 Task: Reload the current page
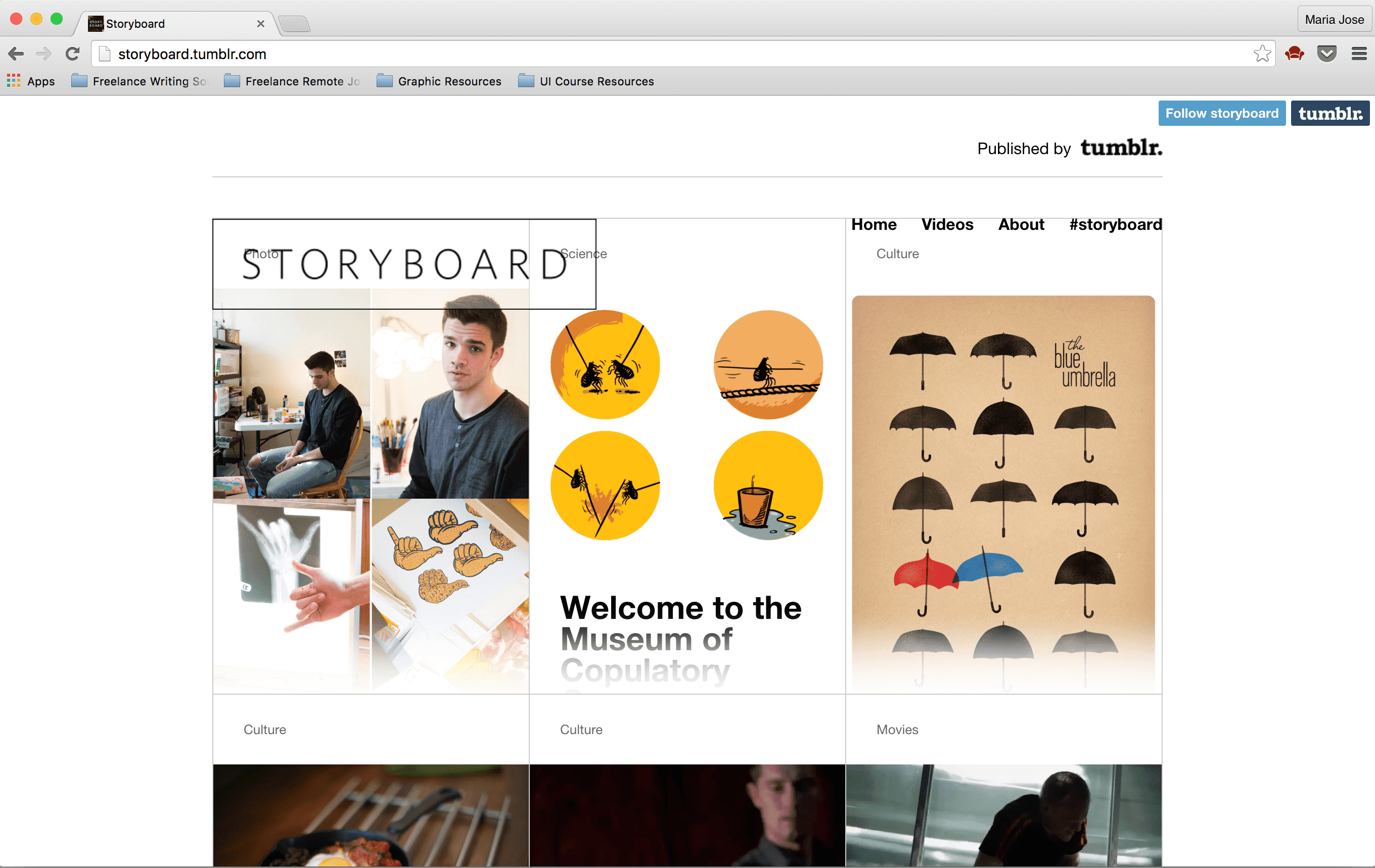point(72,54)
